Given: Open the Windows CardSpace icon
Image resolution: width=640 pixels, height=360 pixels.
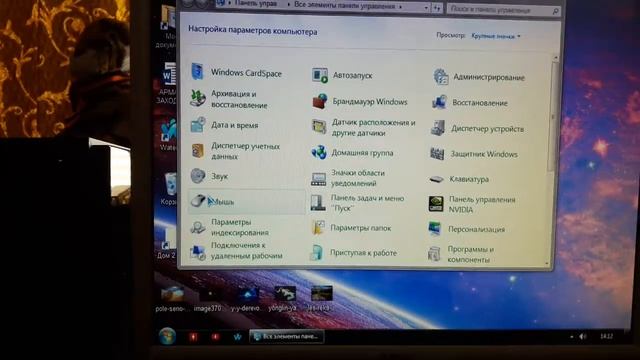Looking at the screenshot, I should [198, 72].
